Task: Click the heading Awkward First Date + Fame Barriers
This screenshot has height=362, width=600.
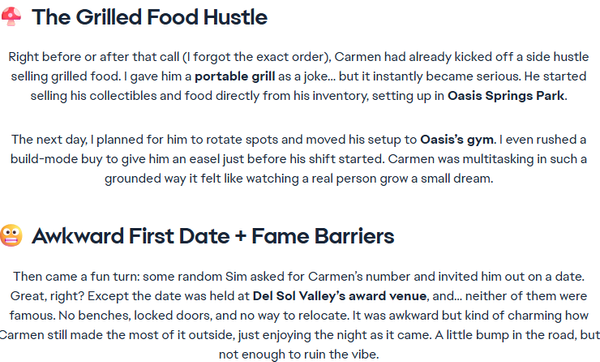Action: [x=213, y=236]
